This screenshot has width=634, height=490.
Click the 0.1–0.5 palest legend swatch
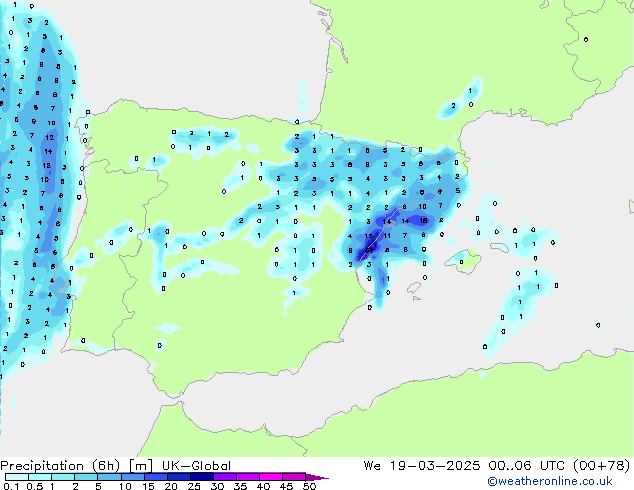tap(17, 477)
